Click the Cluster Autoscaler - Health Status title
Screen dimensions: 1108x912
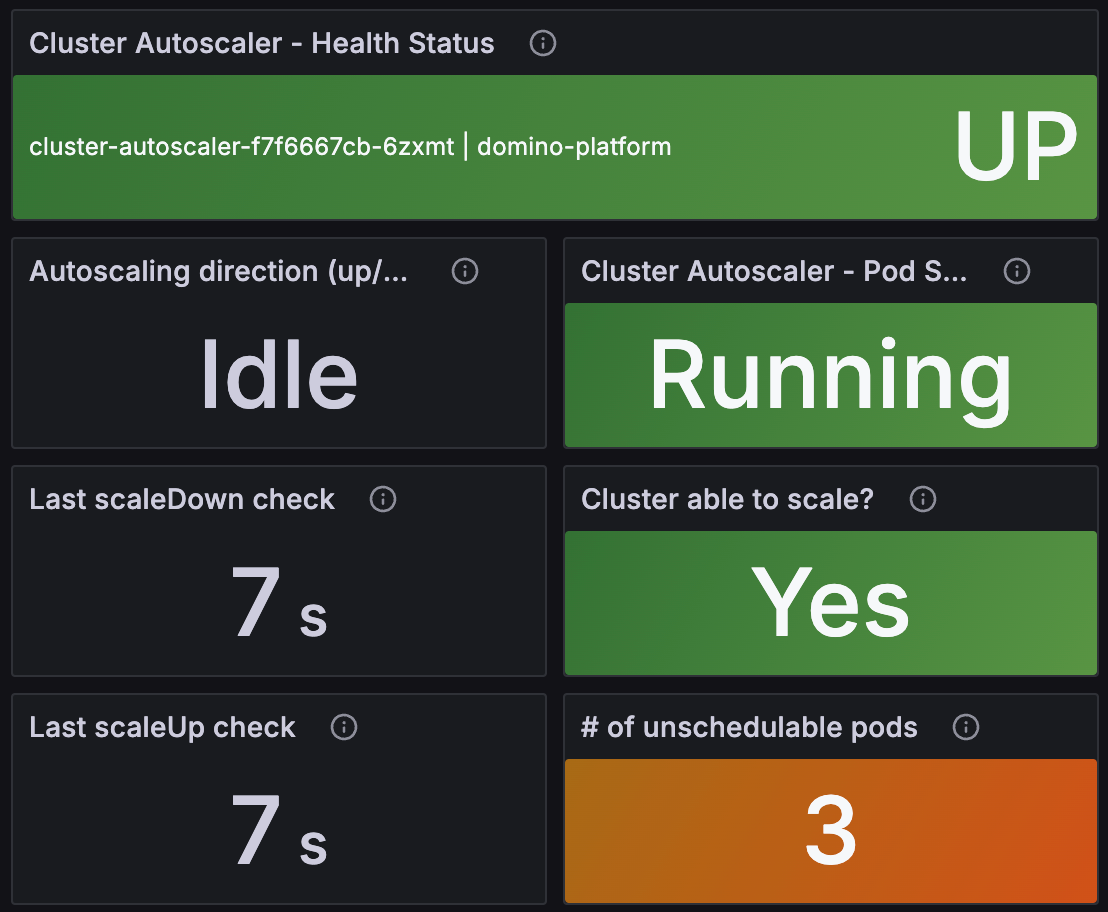tap(261, 43)
